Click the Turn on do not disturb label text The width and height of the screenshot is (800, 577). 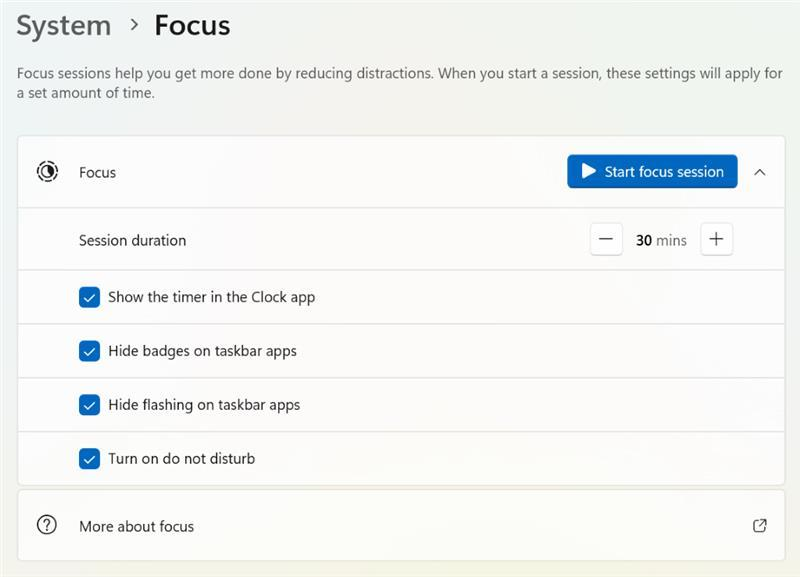coord(181,459)
